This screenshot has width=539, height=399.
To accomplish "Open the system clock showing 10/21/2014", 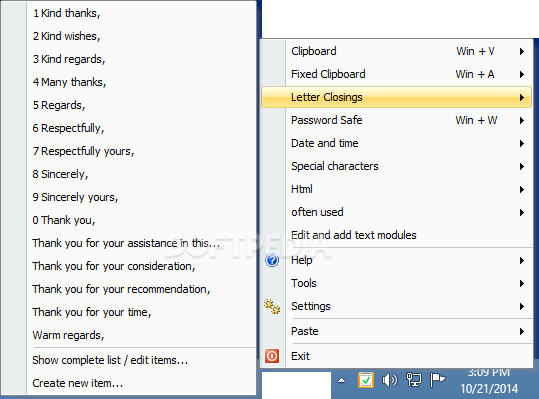I will click(x=489, y=381).
